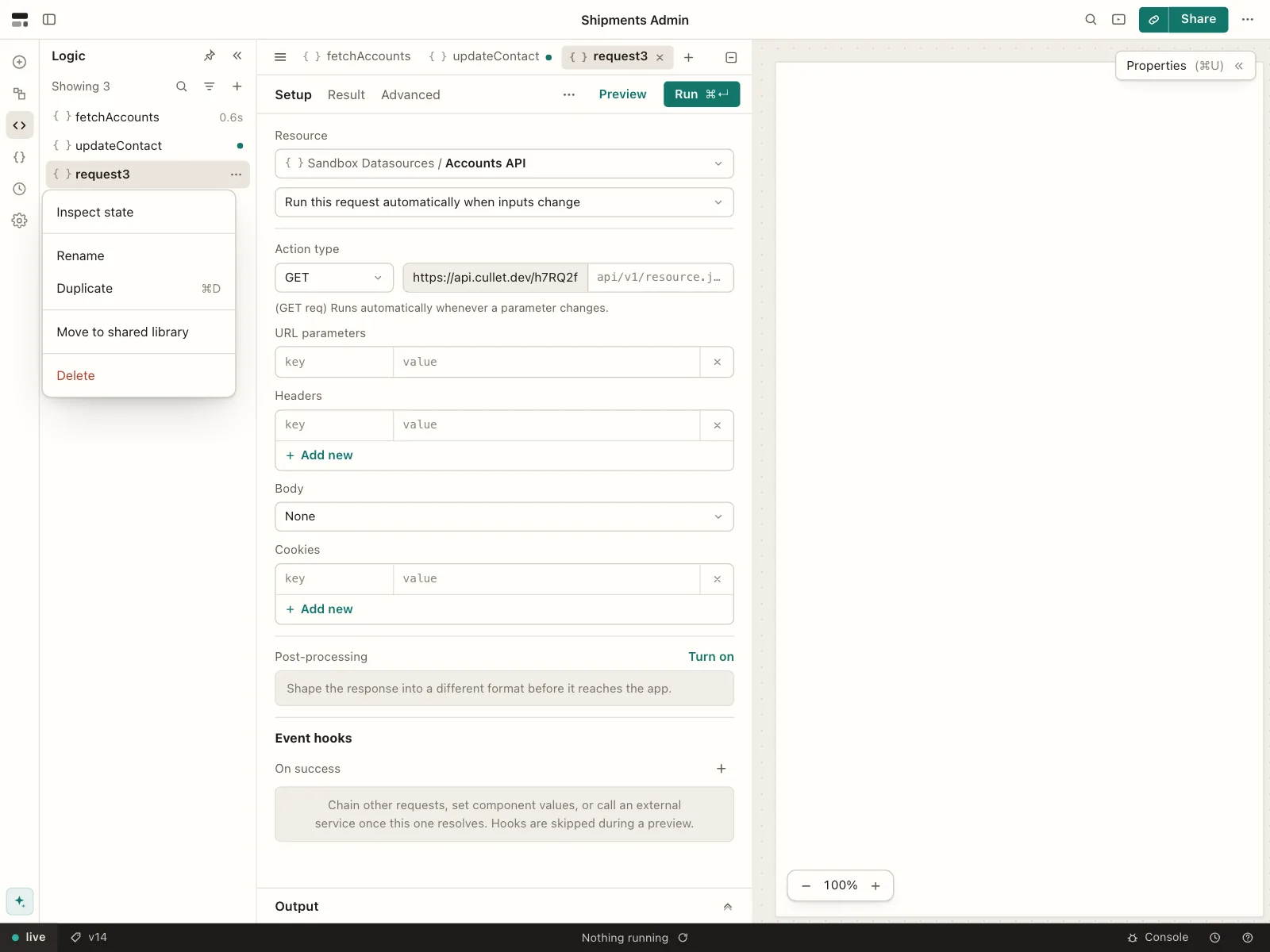The height and width of the screenshot is (952, 1270).
Task: Switch to the Result tab
Action: (x=346, y=94)
